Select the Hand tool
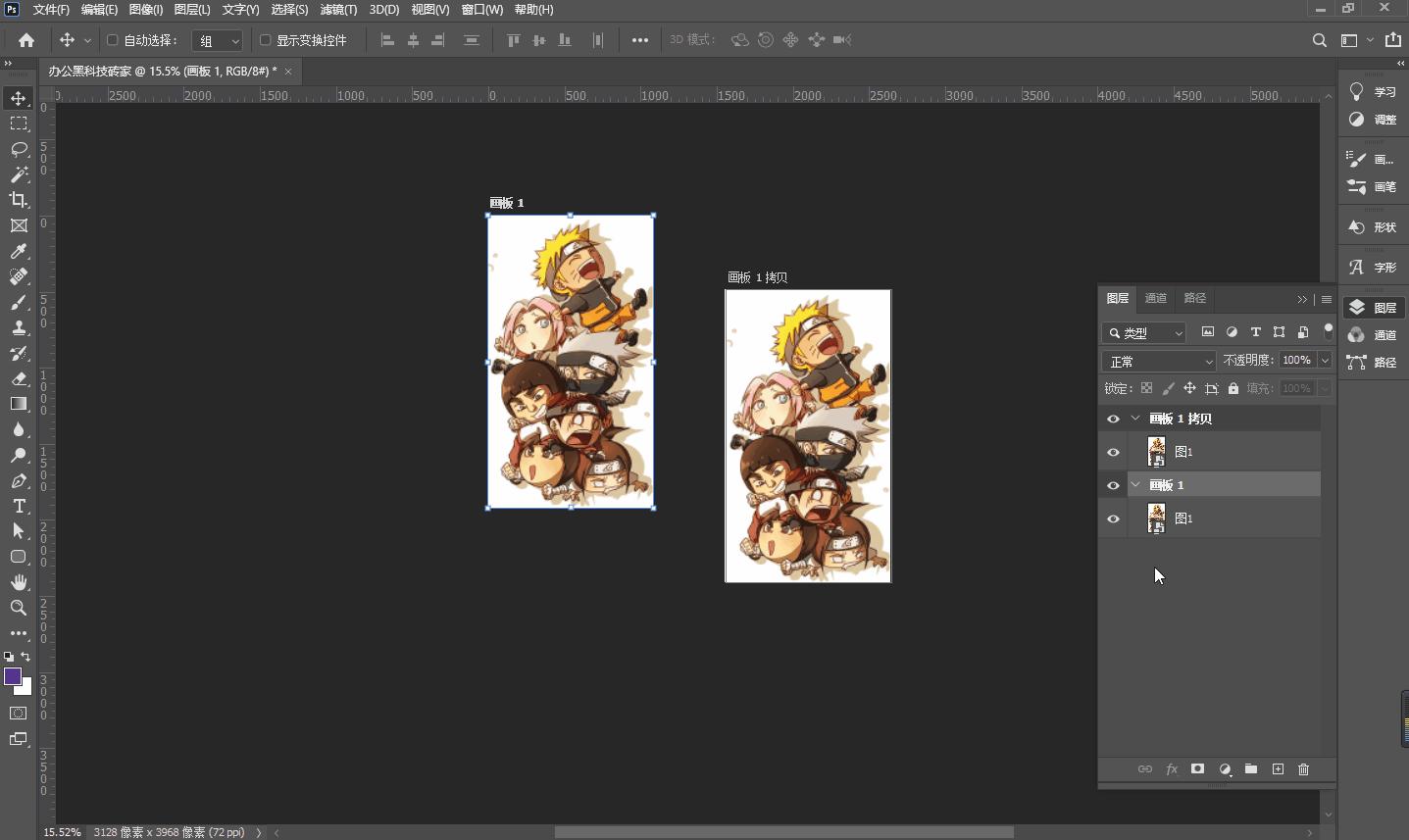This screenshot has height=840, width=1409. coord(19,582)
